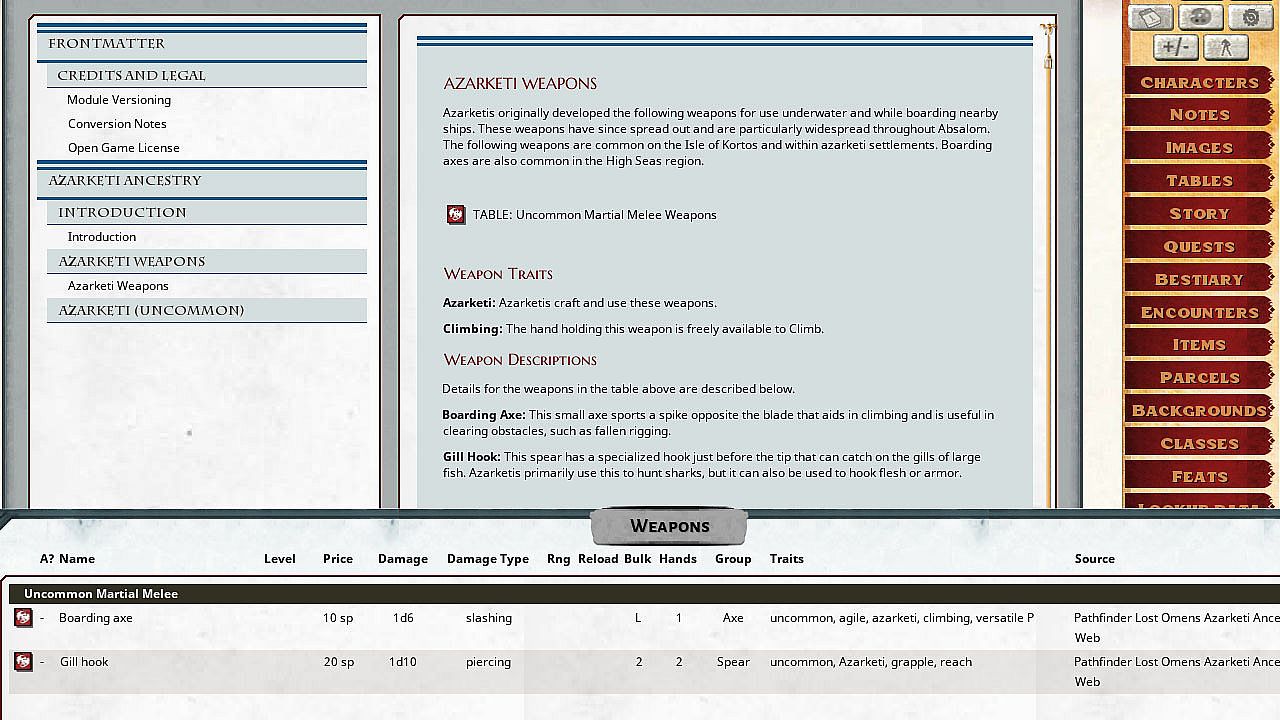Open the calendar icon in sidebar

[1150, 17]
